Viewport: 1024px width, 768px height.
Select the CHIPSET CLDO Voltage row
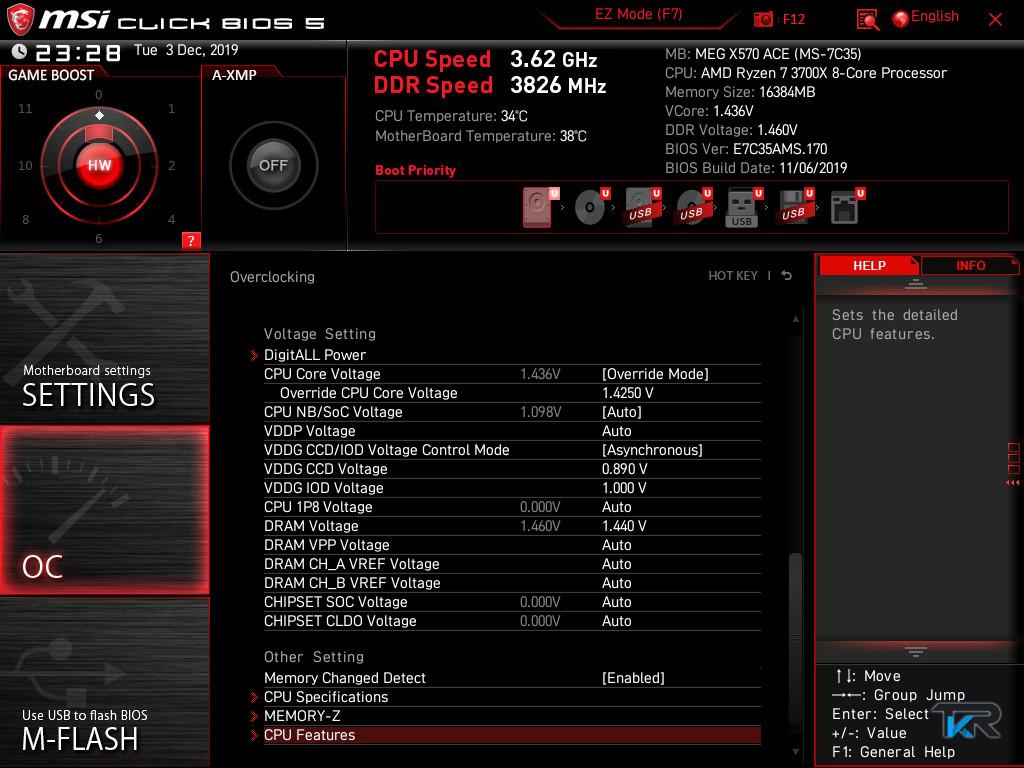coord(512,620)
